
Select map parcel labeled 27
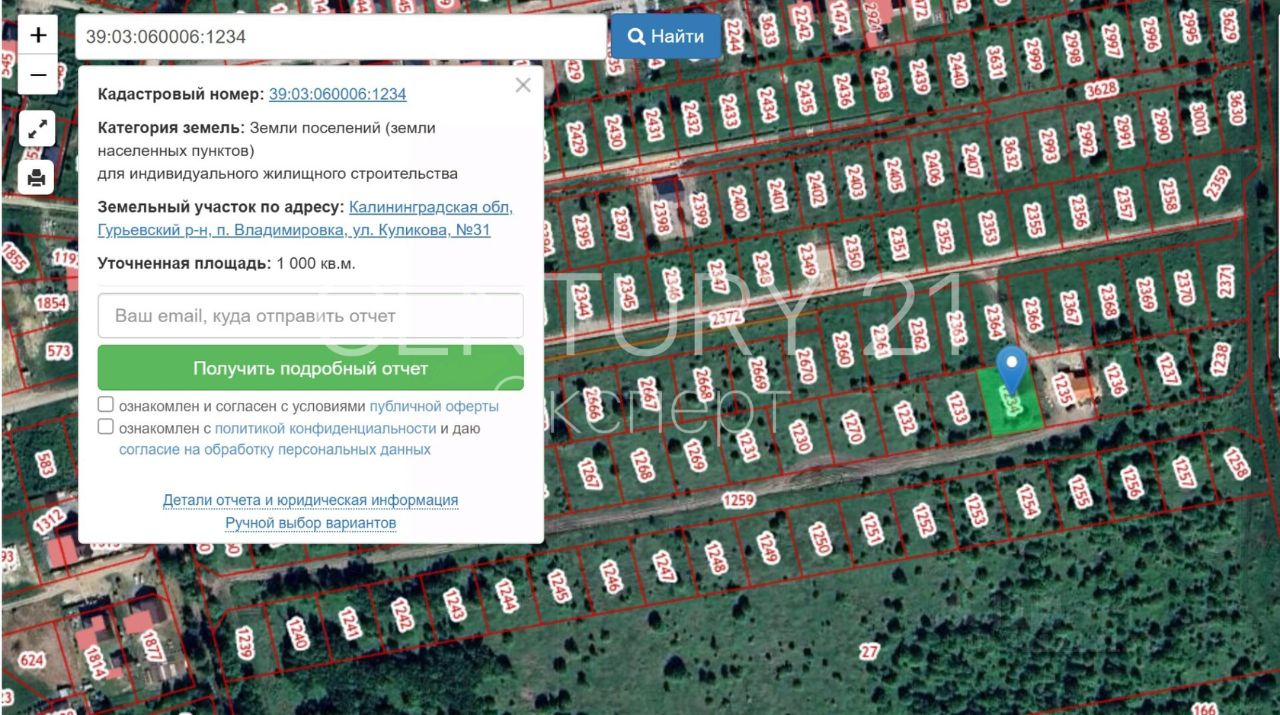click(869, 652)
